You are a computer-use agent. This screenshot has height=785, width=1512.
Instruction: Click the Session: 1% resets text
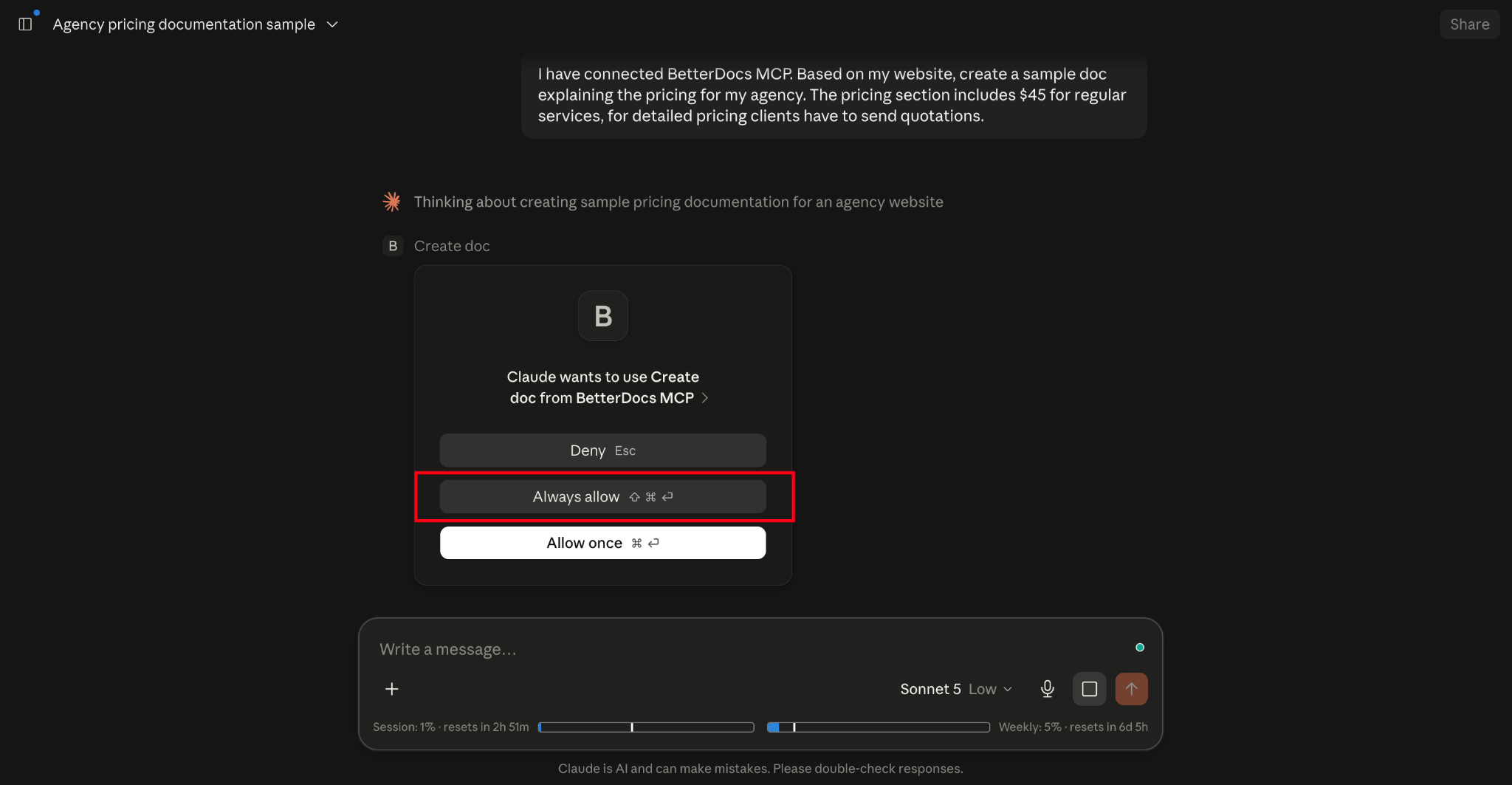point(451,727)
